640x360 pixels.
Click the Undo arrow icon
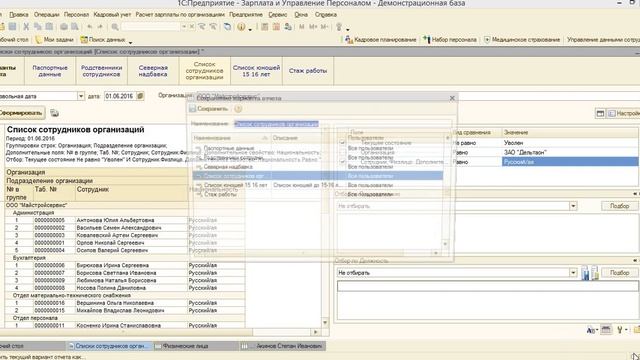(90, 27)
